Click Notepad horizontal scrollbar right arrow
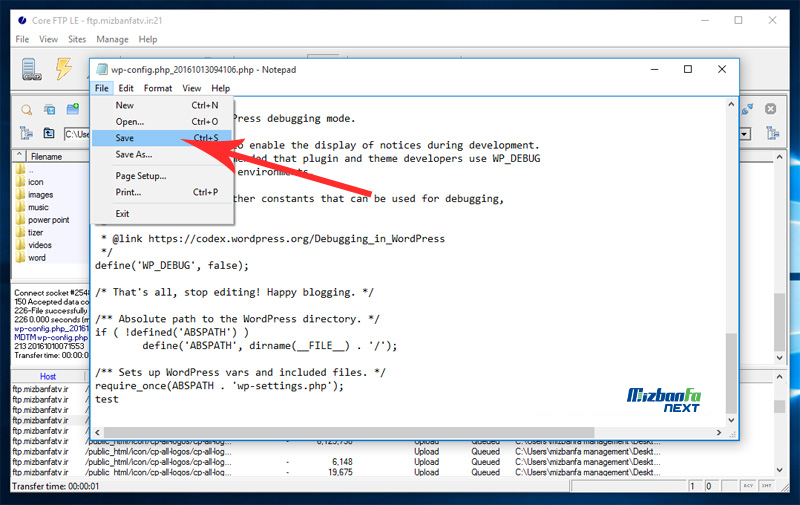Screen dimensions: 800x505 (719, 432)
